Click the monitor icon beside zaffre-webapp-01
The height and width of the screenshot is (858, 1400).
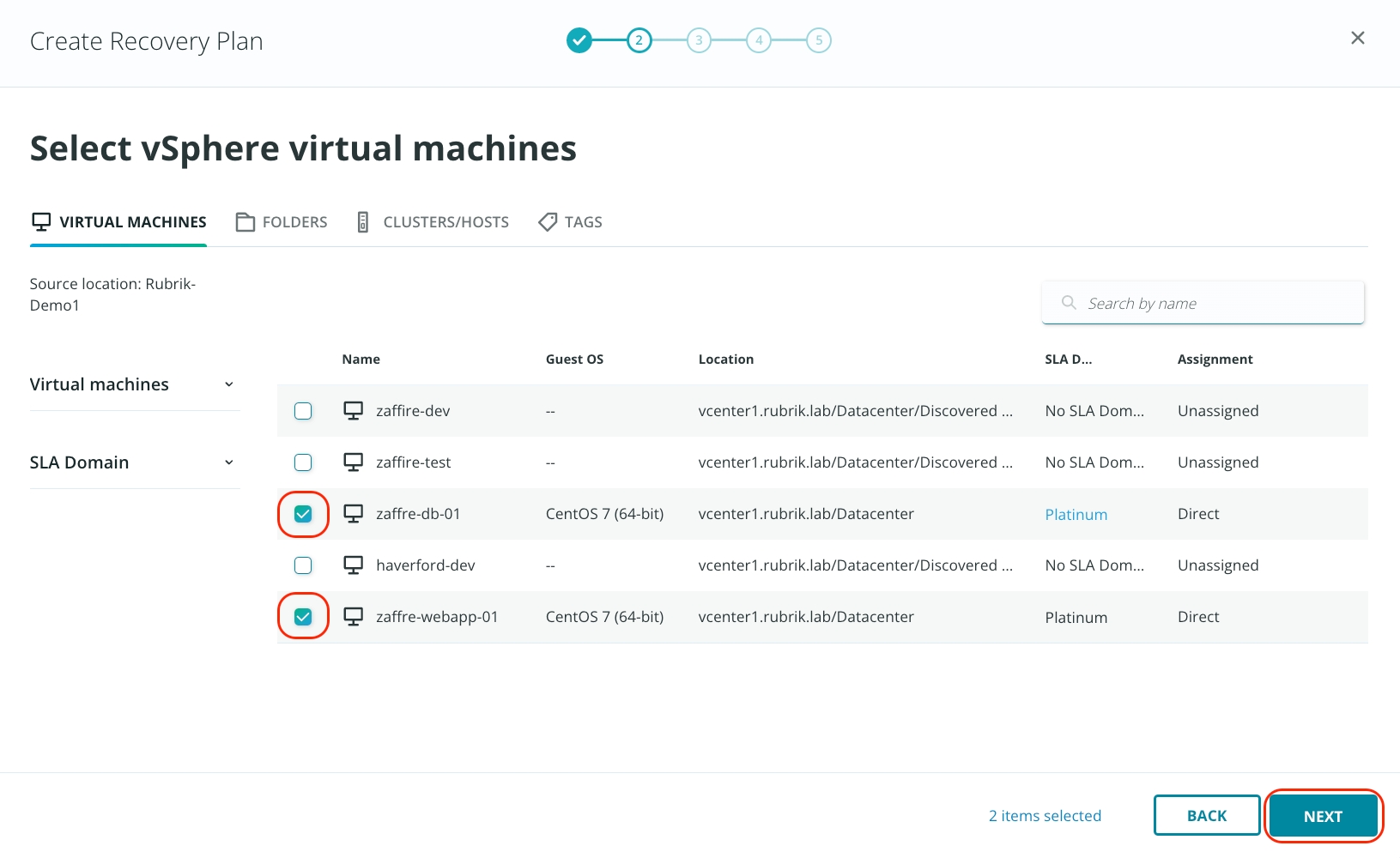click(x=353, y=617)
